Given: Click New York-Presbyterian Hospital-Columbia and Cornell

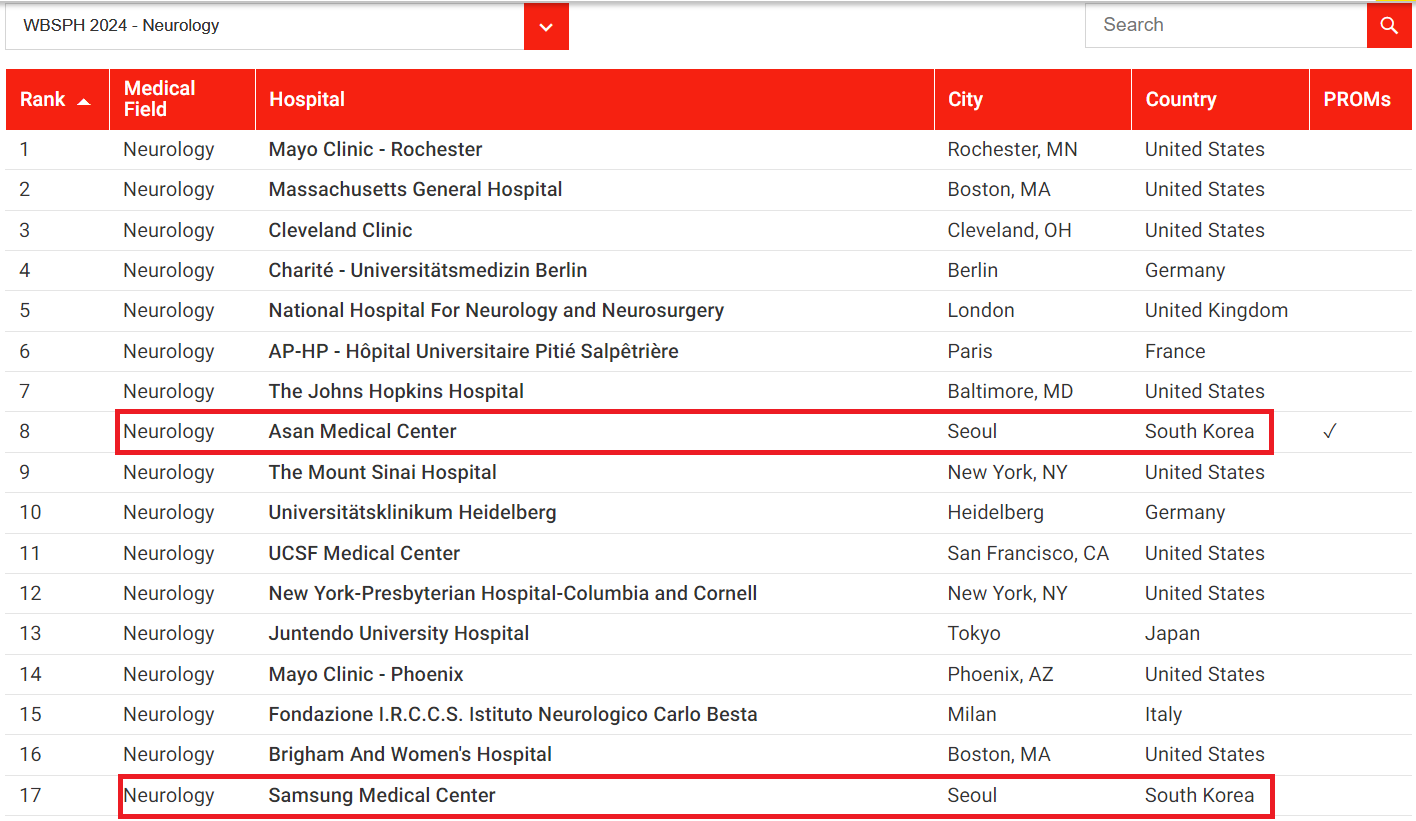Looking at the screenshot, I should (512, 593).
